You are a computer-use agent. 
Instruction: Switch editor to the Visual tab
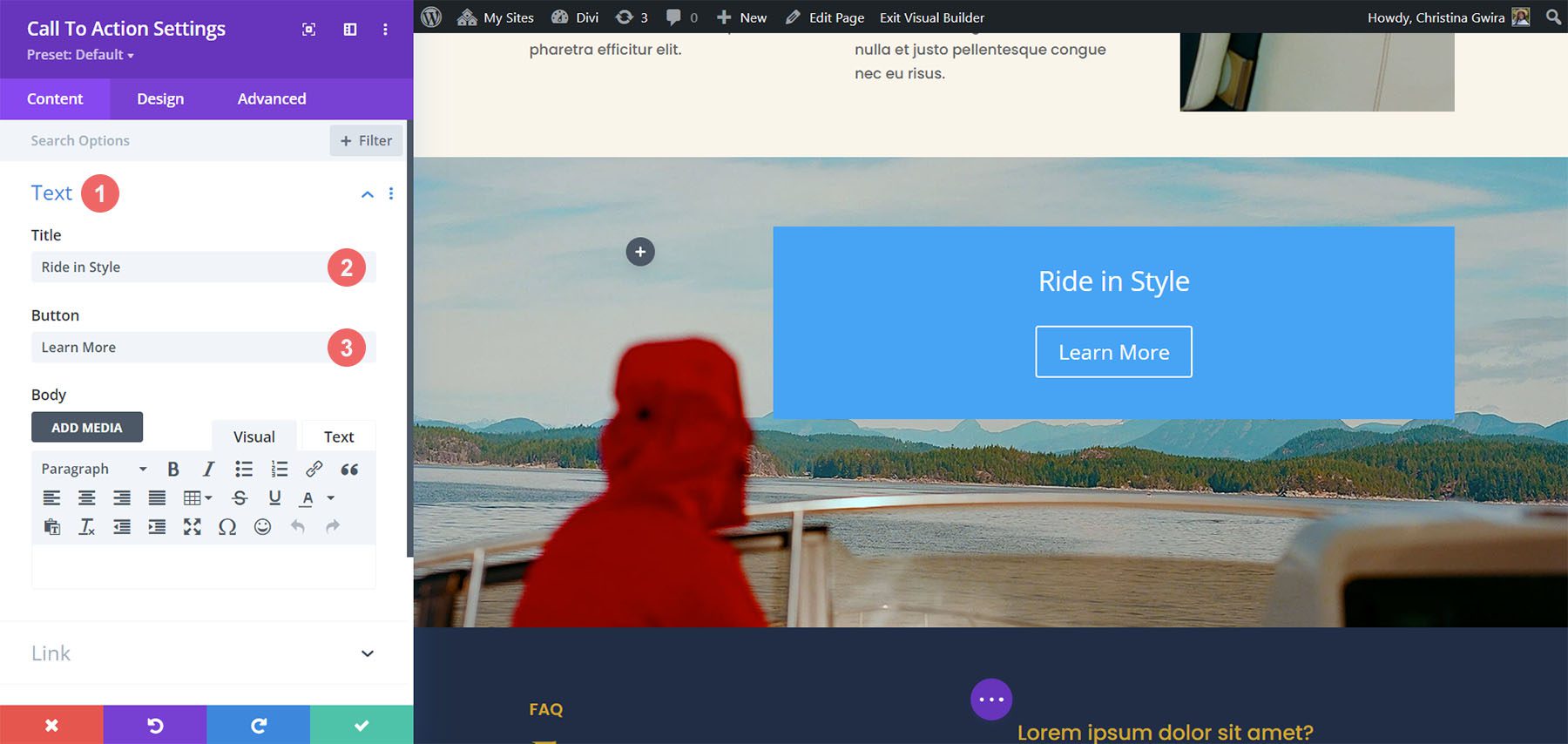click(254, 436)
